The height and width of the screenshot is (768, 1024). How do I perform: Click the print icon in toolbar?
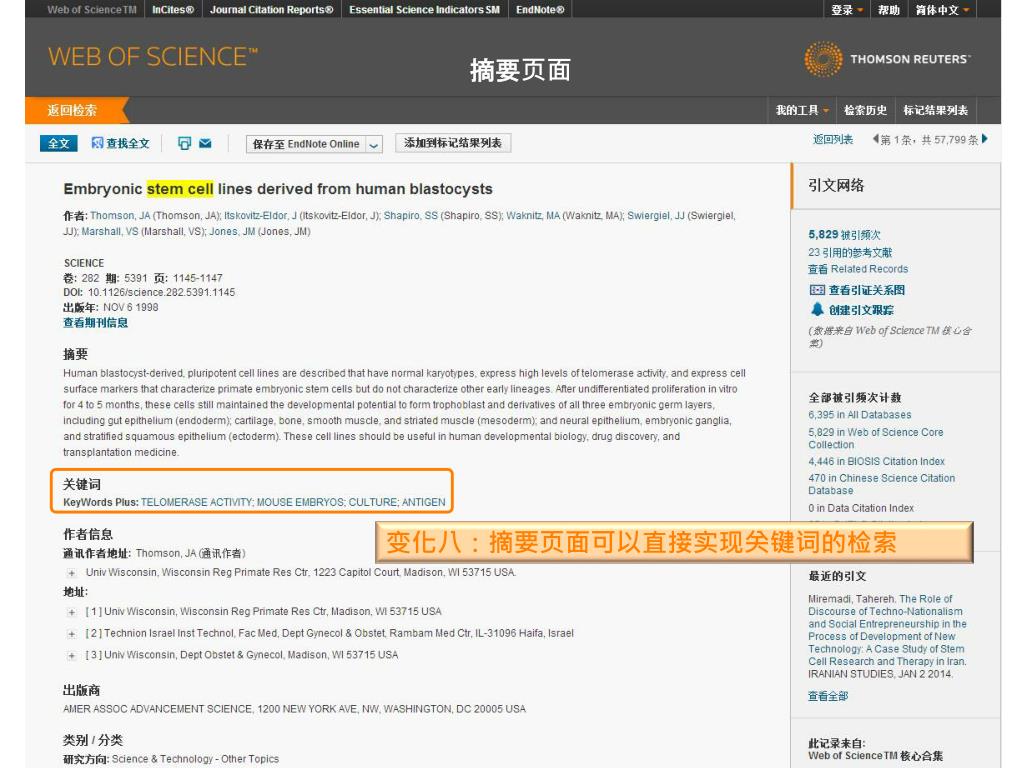pos(184,143)
